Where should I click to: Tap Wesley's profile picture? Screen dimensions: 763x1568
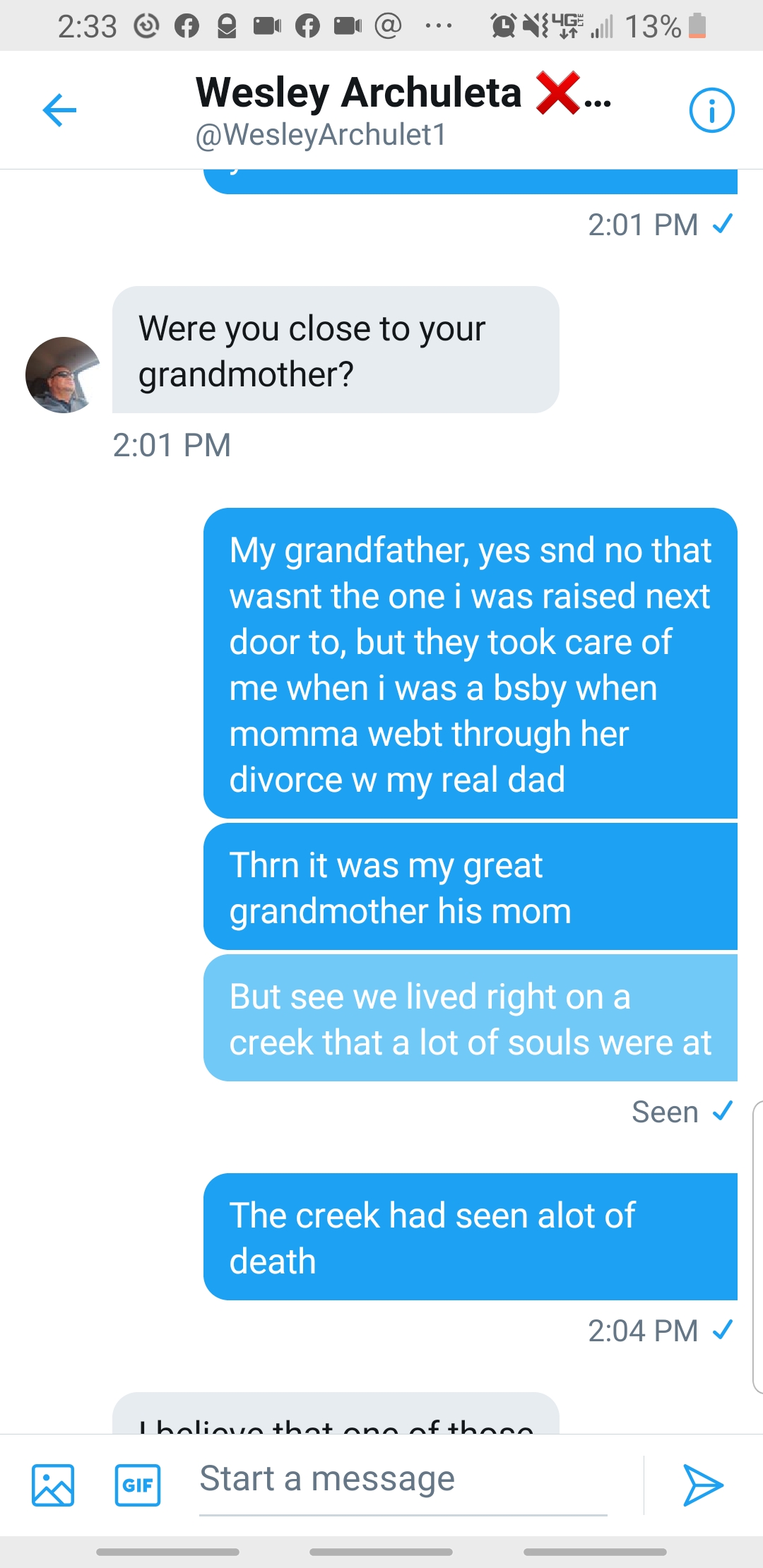pyautogui.click(x=63, y=375)
